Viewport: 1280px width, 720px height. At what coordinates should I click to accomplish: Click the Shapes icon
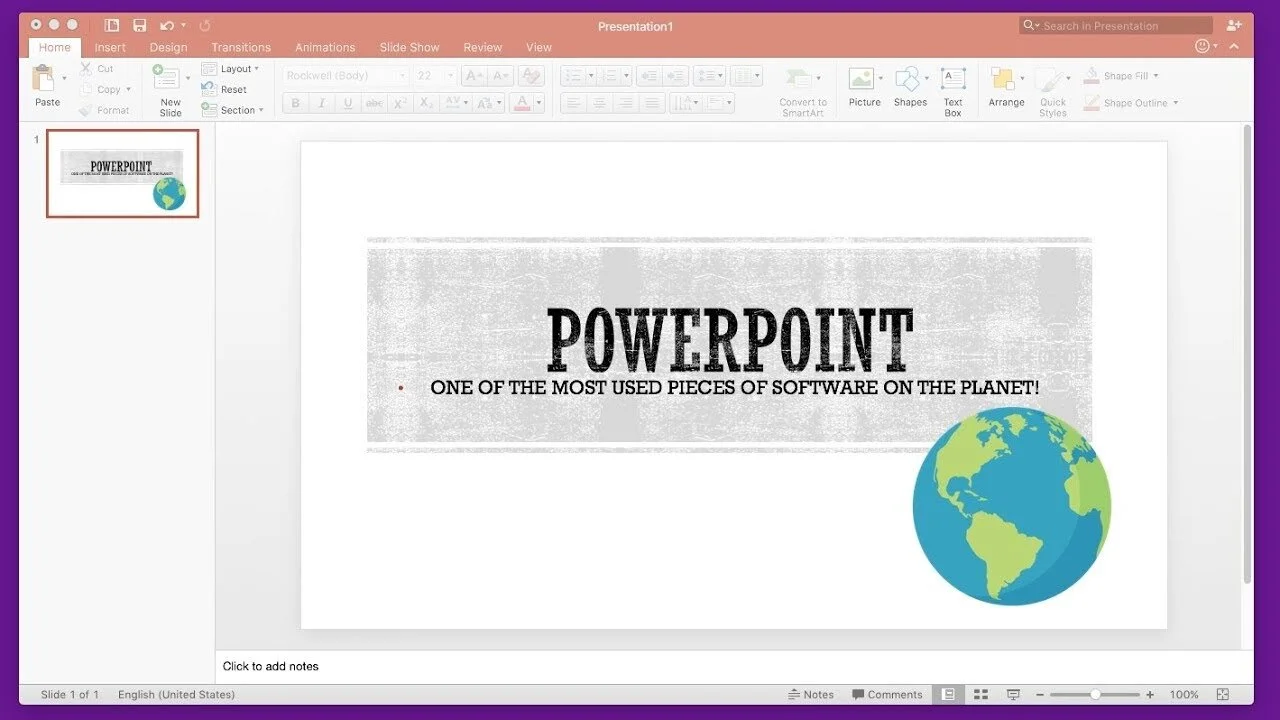click(907, 80)
